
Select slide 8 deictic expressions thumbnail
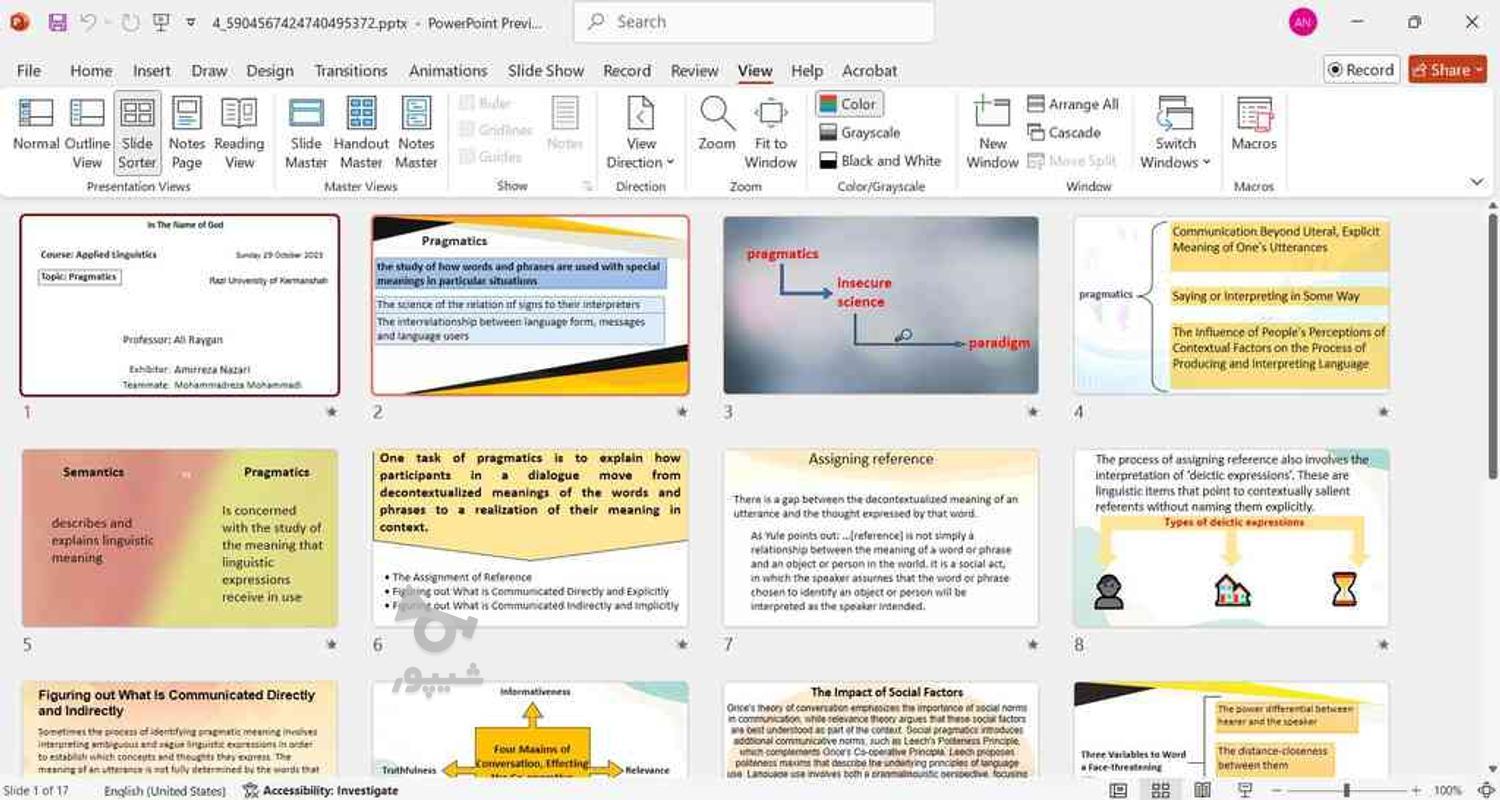(x=1232, y=538)
